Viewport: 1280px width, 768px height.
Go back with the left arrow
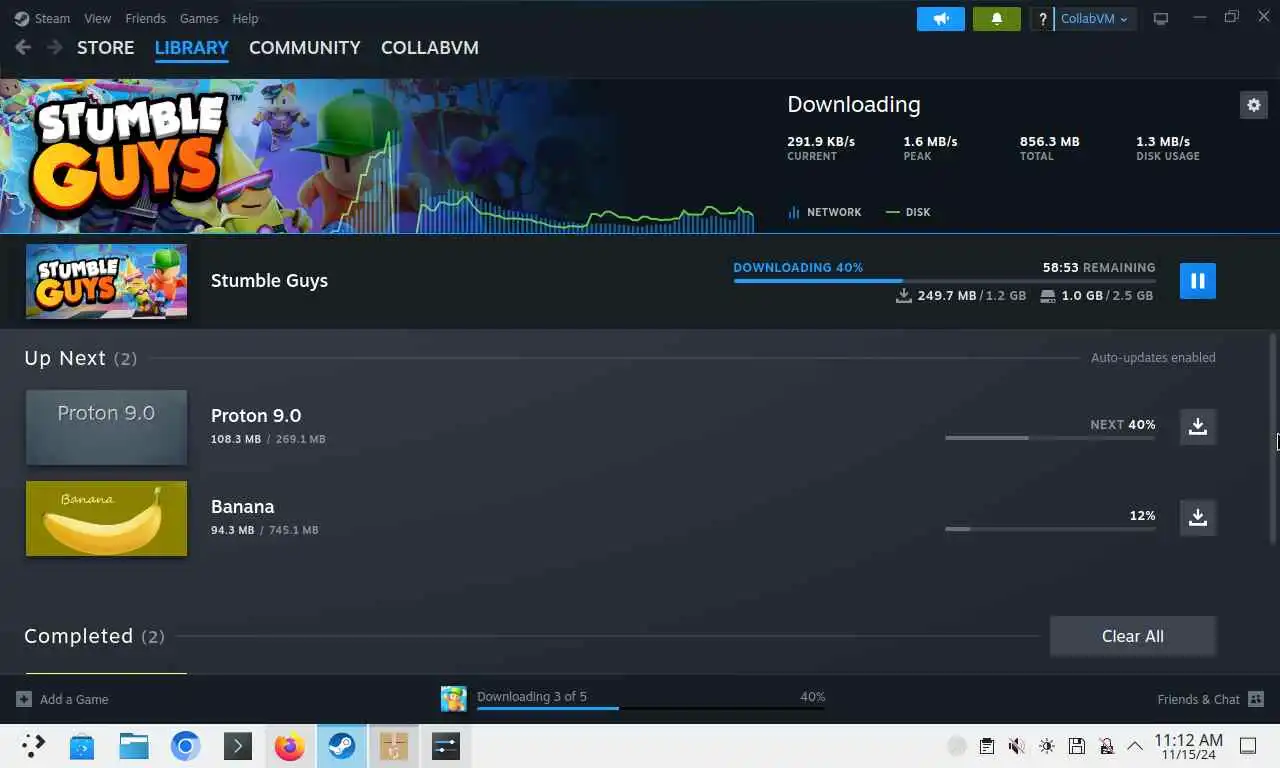23,48
